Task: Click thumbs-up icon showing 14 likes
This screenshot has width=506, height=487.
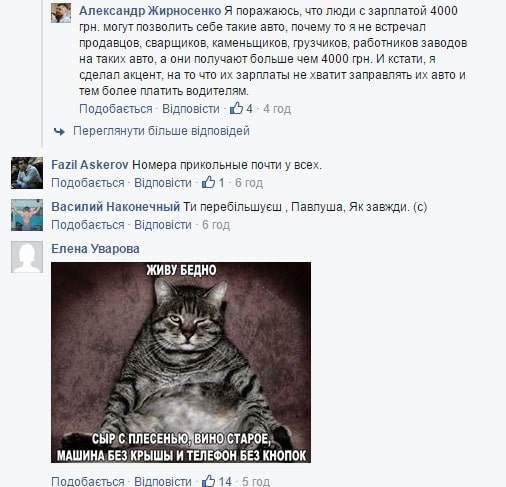Action: coord(208,481)
